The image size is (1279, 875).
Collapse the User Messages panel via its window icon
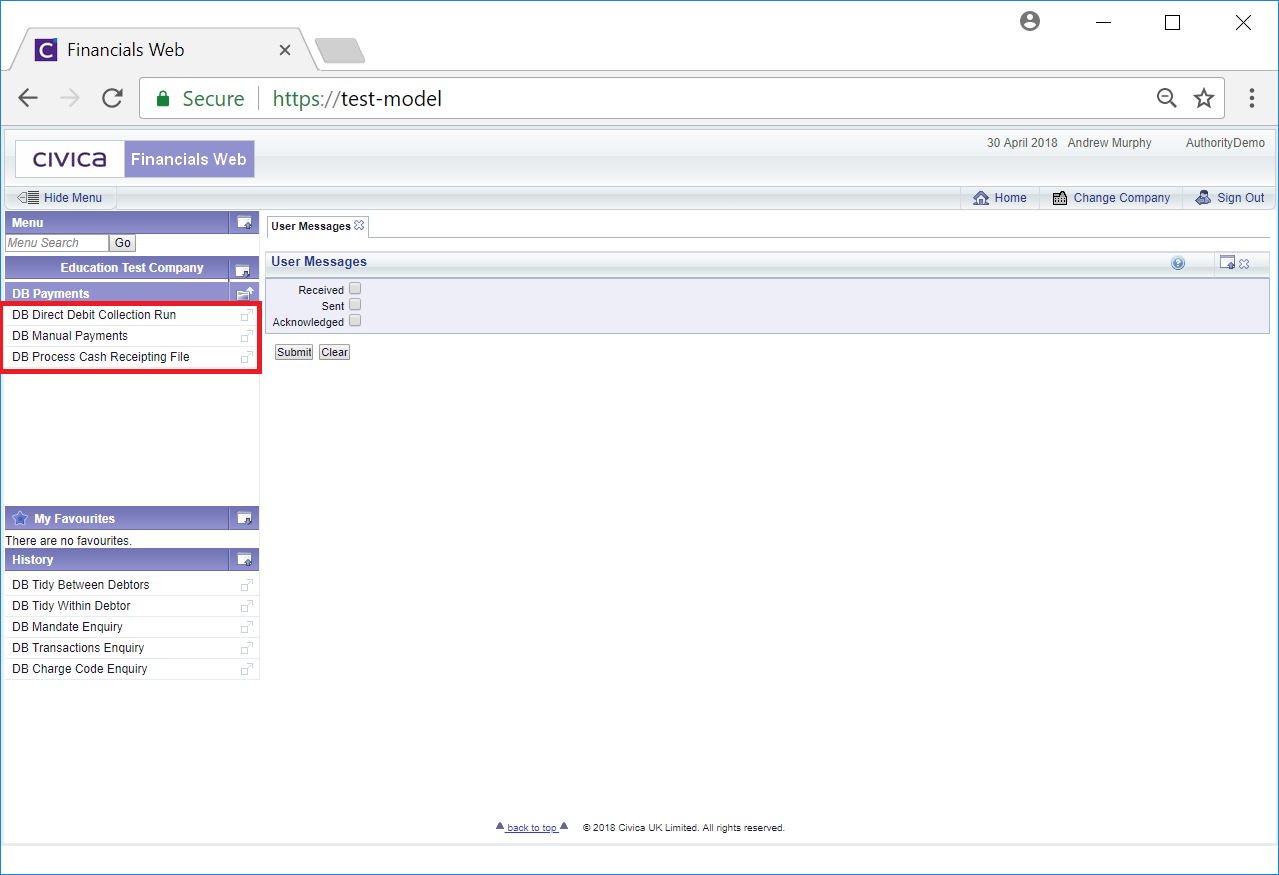pyautogui.click(x=1227, y=263)
